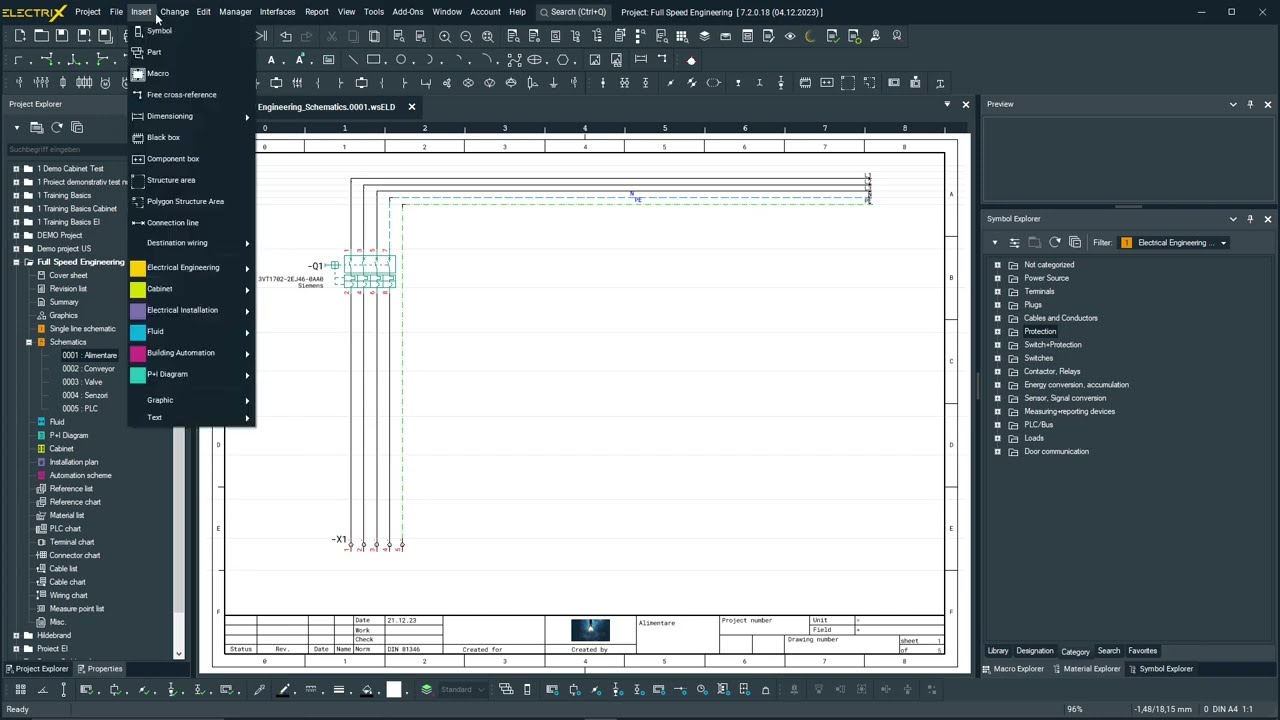
Task: Switch to the Favorites tab
Action: 1142,651
